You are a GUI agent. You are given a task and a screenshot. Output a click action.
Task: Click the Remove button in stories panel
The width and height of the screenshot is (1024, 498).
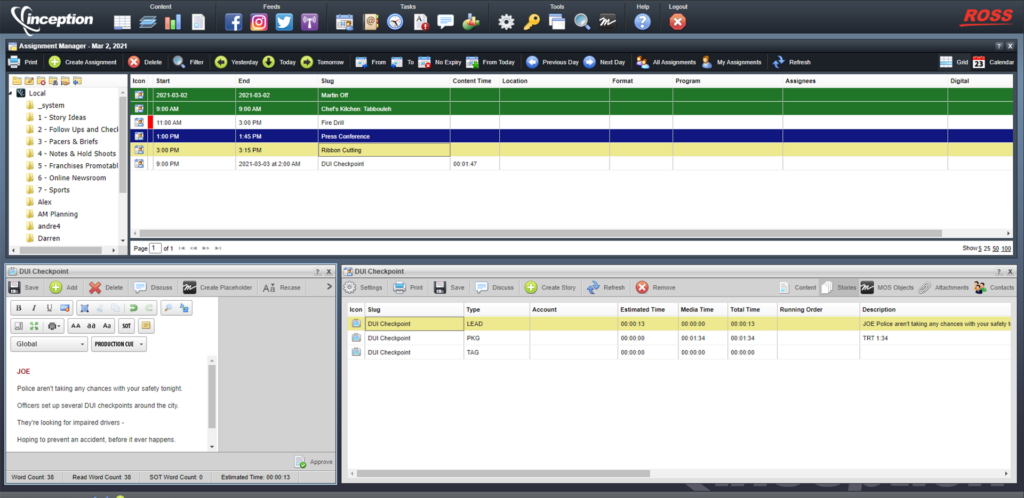click(656, 287)
